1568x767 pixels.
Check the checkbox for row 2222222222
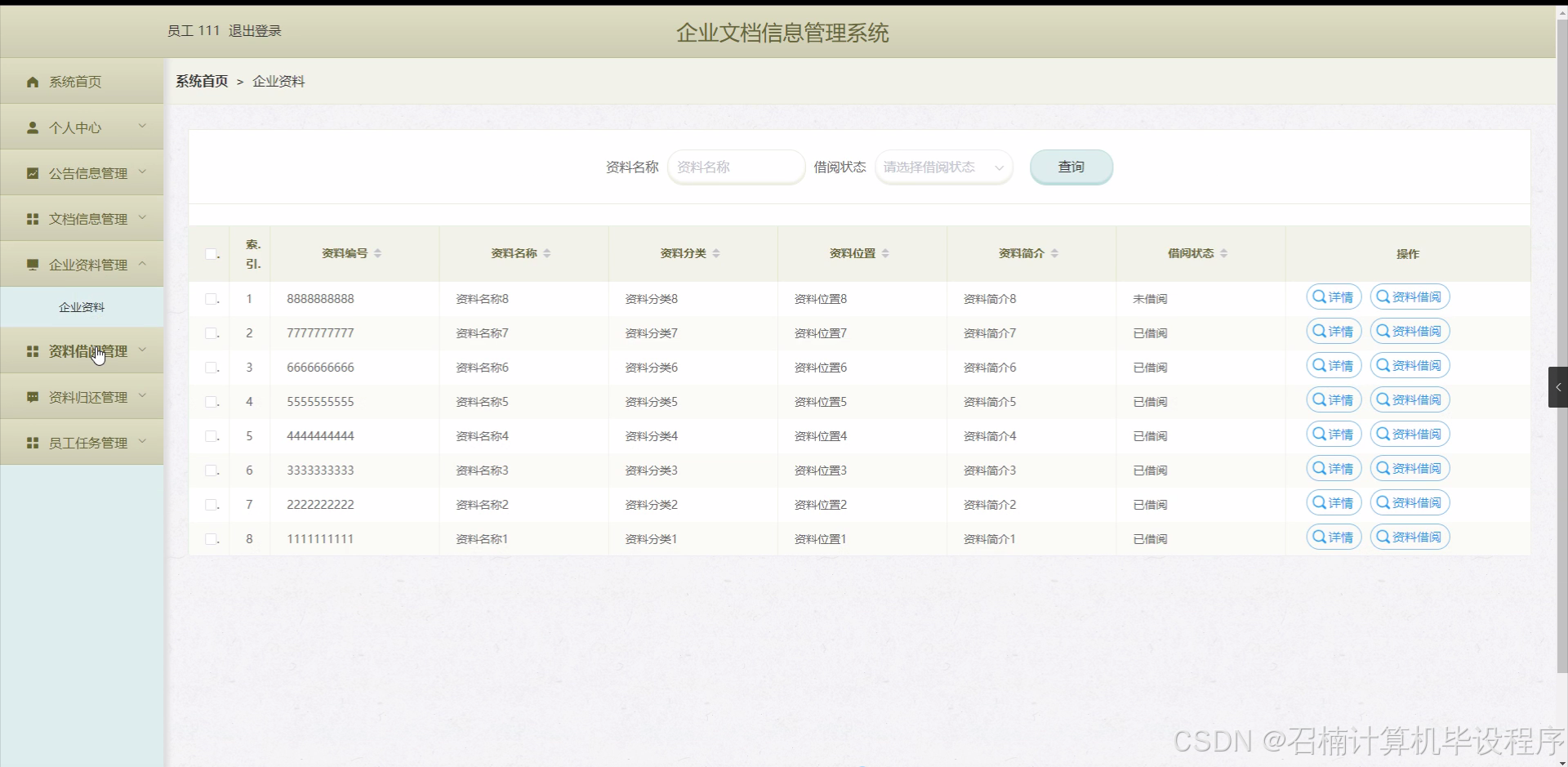point(211,505)
